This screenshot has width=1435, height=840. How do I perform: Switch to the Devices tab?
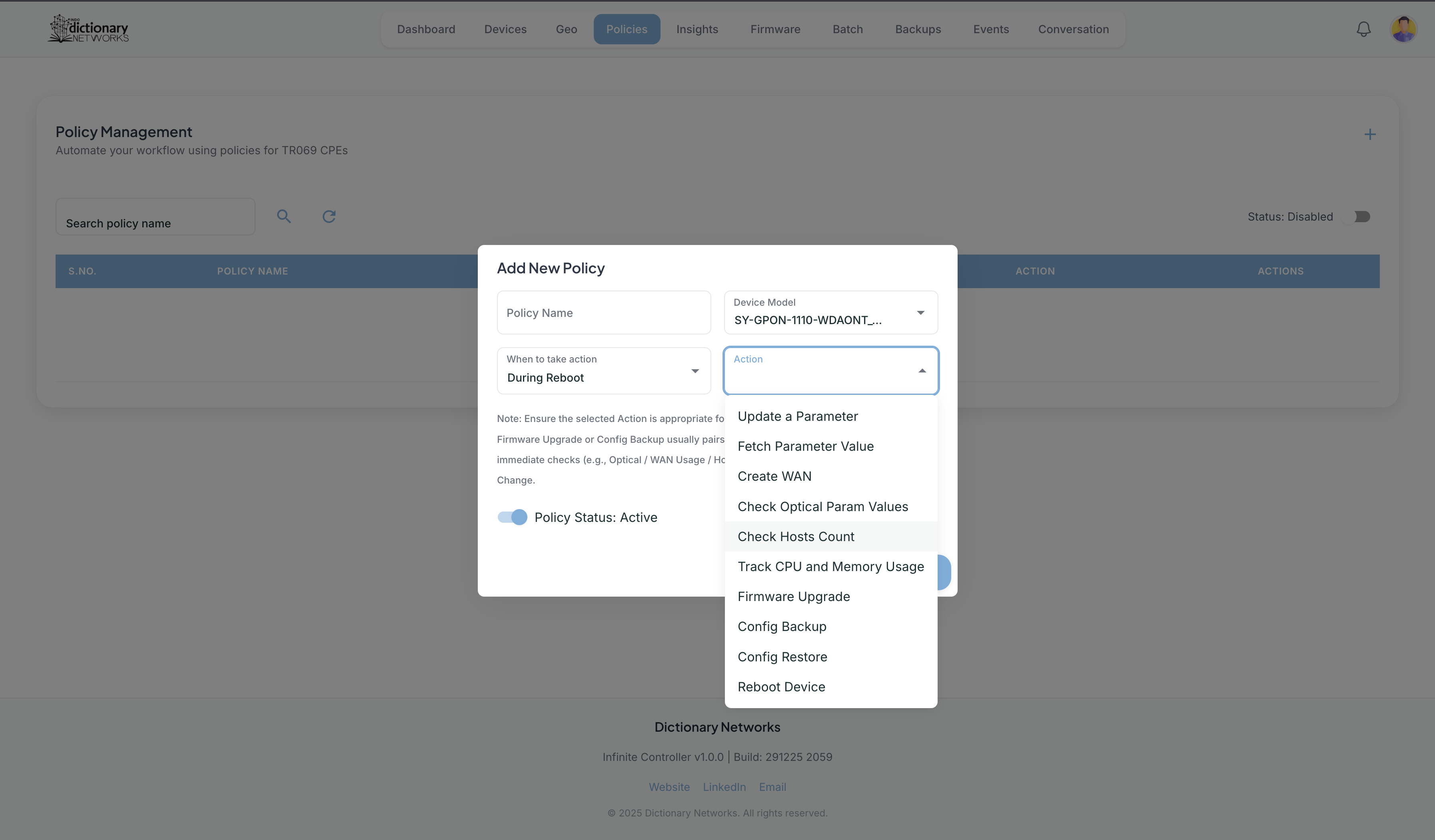[505, 29]
